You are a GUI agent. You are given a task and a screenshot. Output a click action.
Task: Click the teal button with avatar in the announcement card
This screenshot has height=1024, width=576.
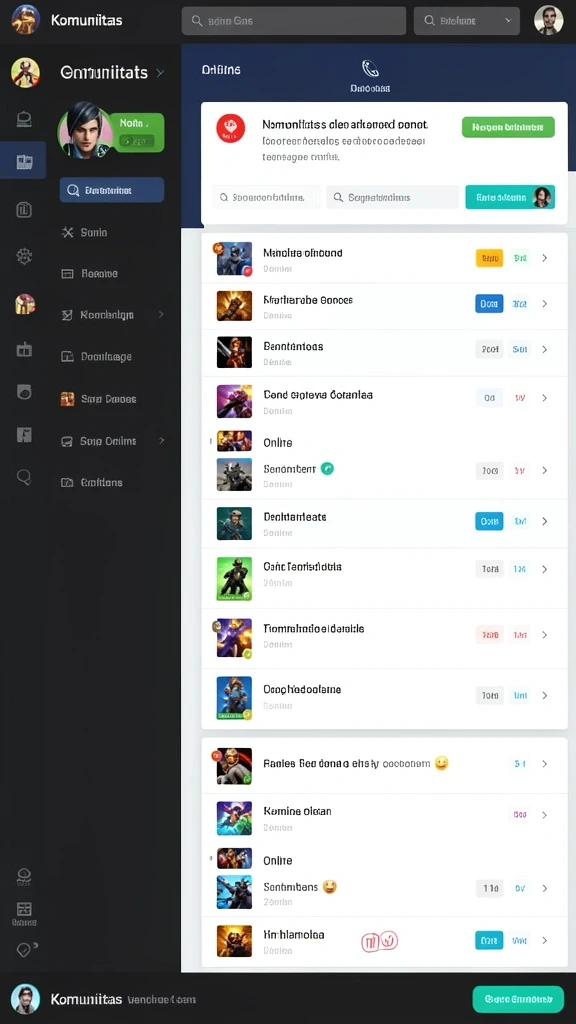(510, 197)
